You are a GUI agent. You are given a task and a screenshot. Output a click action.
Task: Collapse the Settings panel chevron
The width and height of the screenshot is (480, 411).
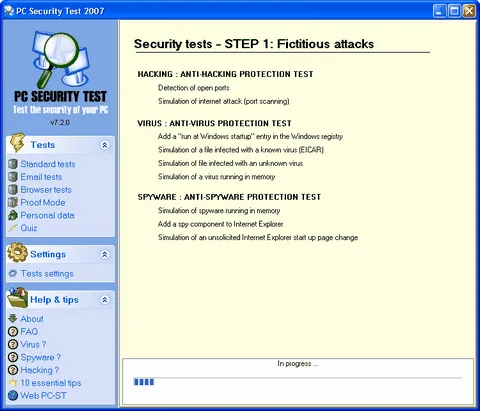(105, 255)
